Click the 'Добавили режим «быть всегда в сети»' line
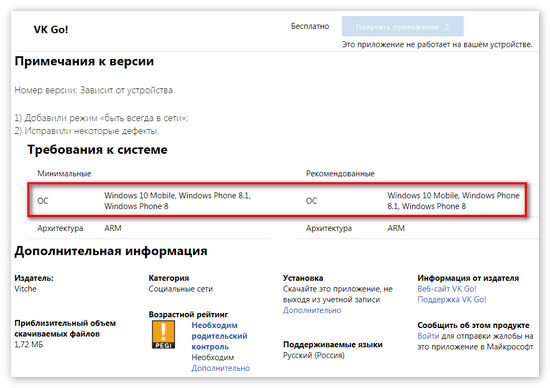Screen dimensions: 550x388 coord(101,118)
